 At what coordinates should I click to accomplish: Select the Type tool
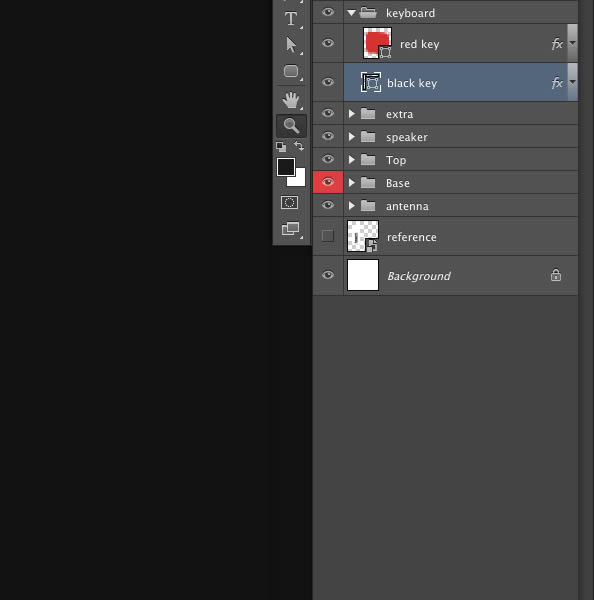[x=291, y=18]
